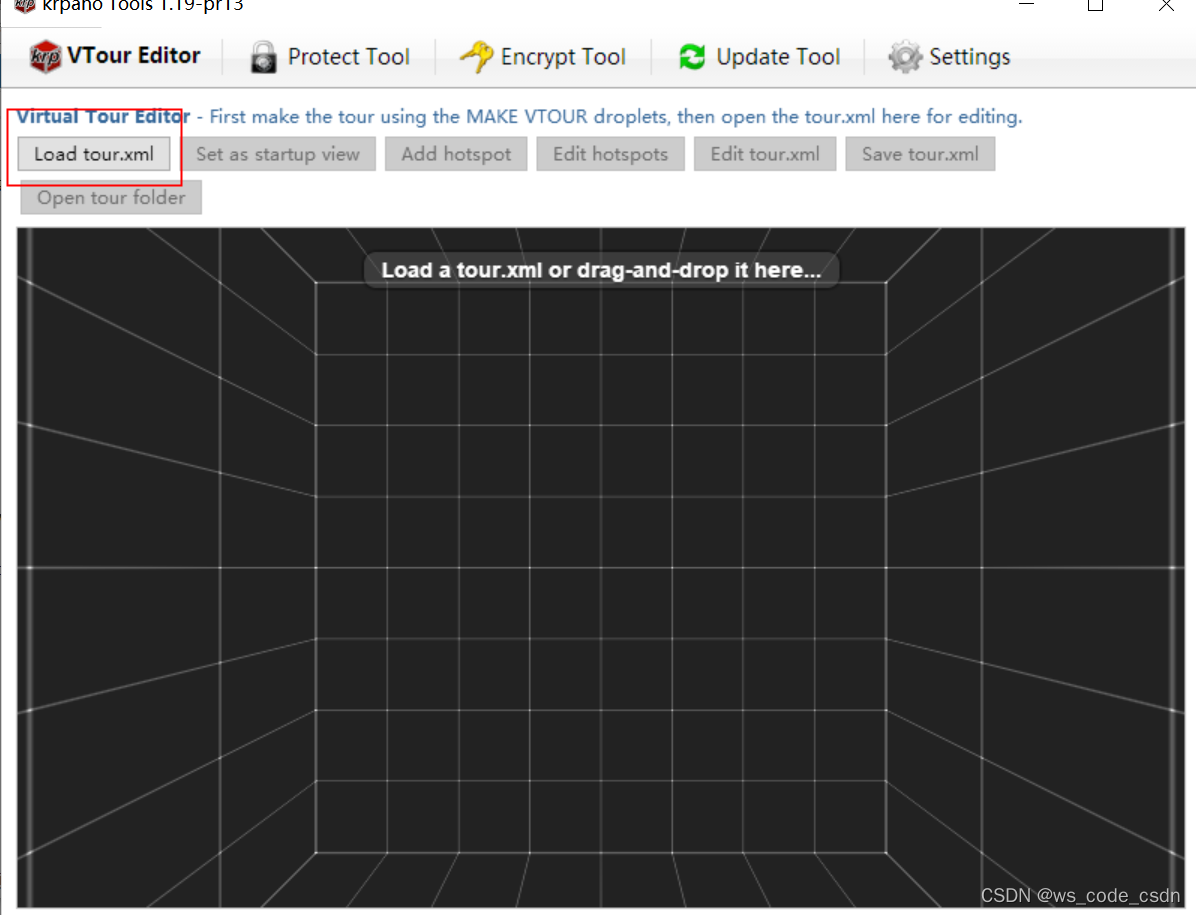Image resolution: width=1196 pixels, height=915 pixels.
Task: Open the Encrypt Tool tab
Action: point(543,56)
